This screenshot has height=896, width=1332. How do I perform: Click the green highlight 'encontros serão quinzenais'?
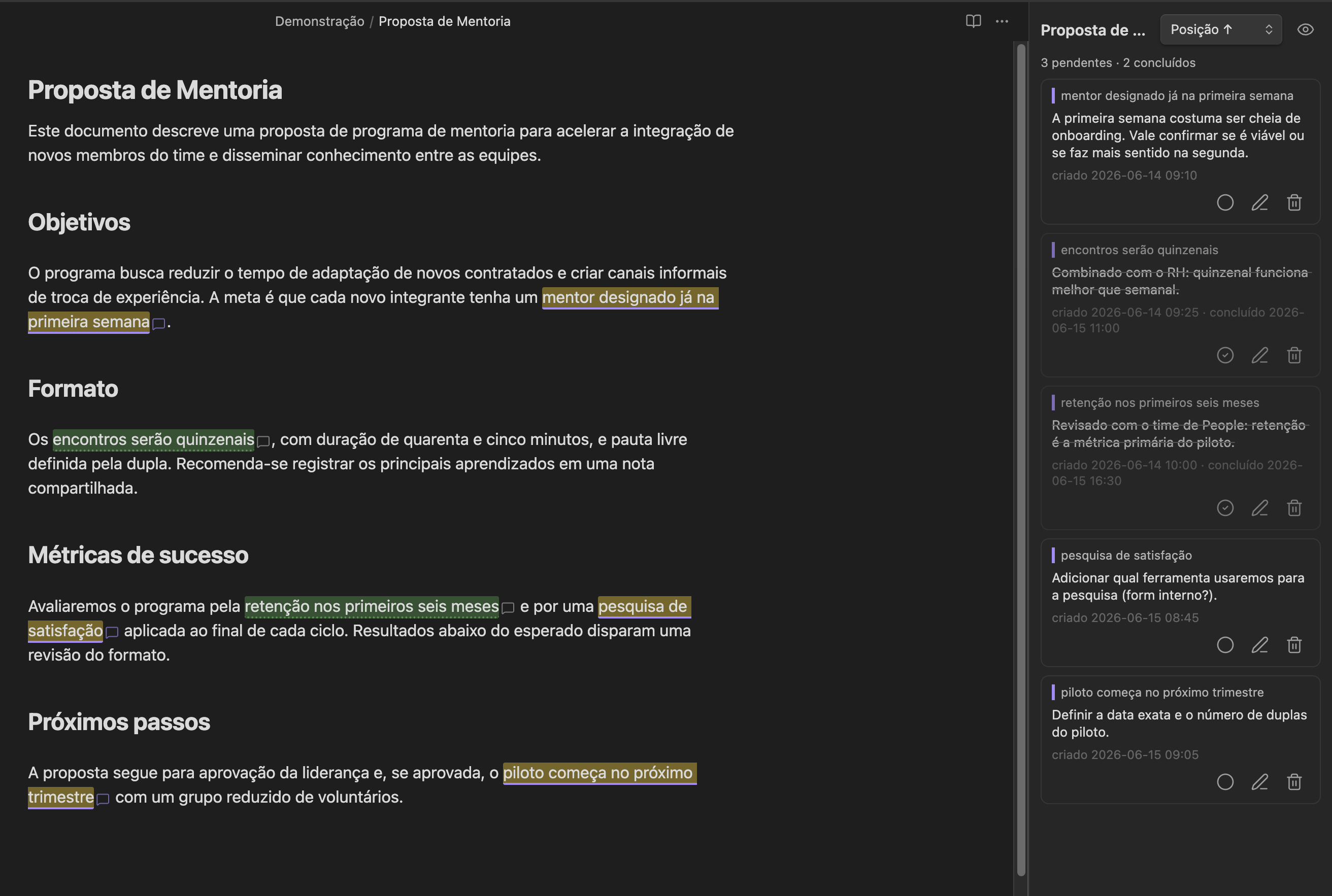click(153, 439)
